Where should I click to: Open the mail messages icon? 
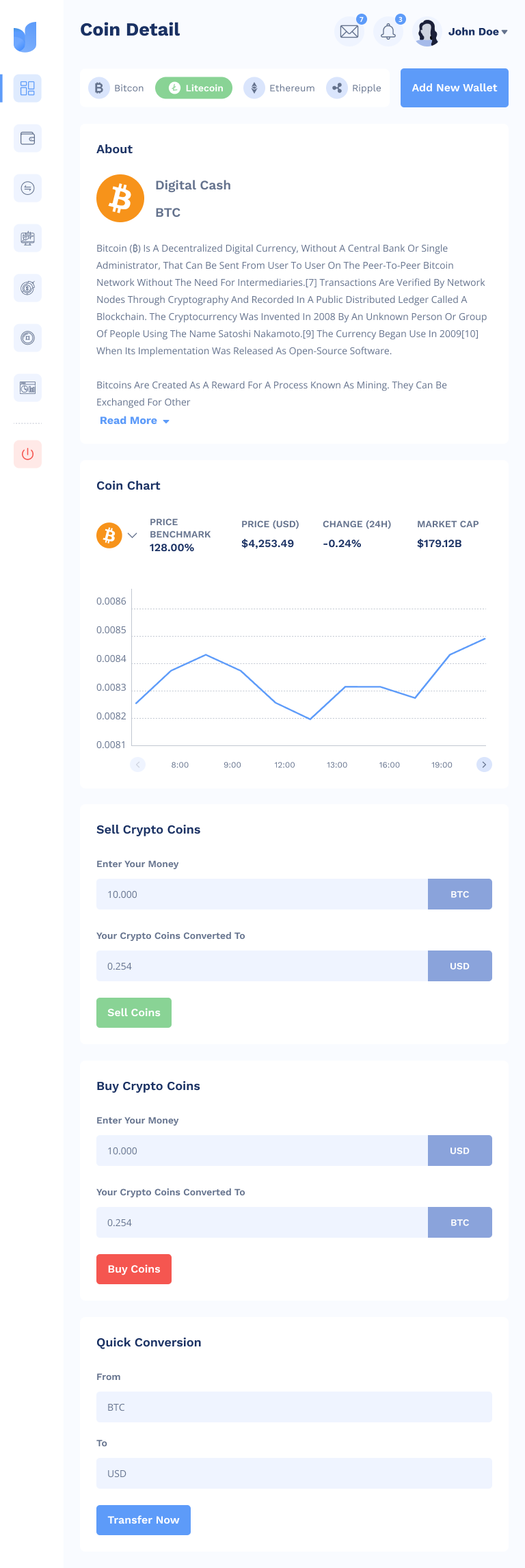(x=349, y=31)
